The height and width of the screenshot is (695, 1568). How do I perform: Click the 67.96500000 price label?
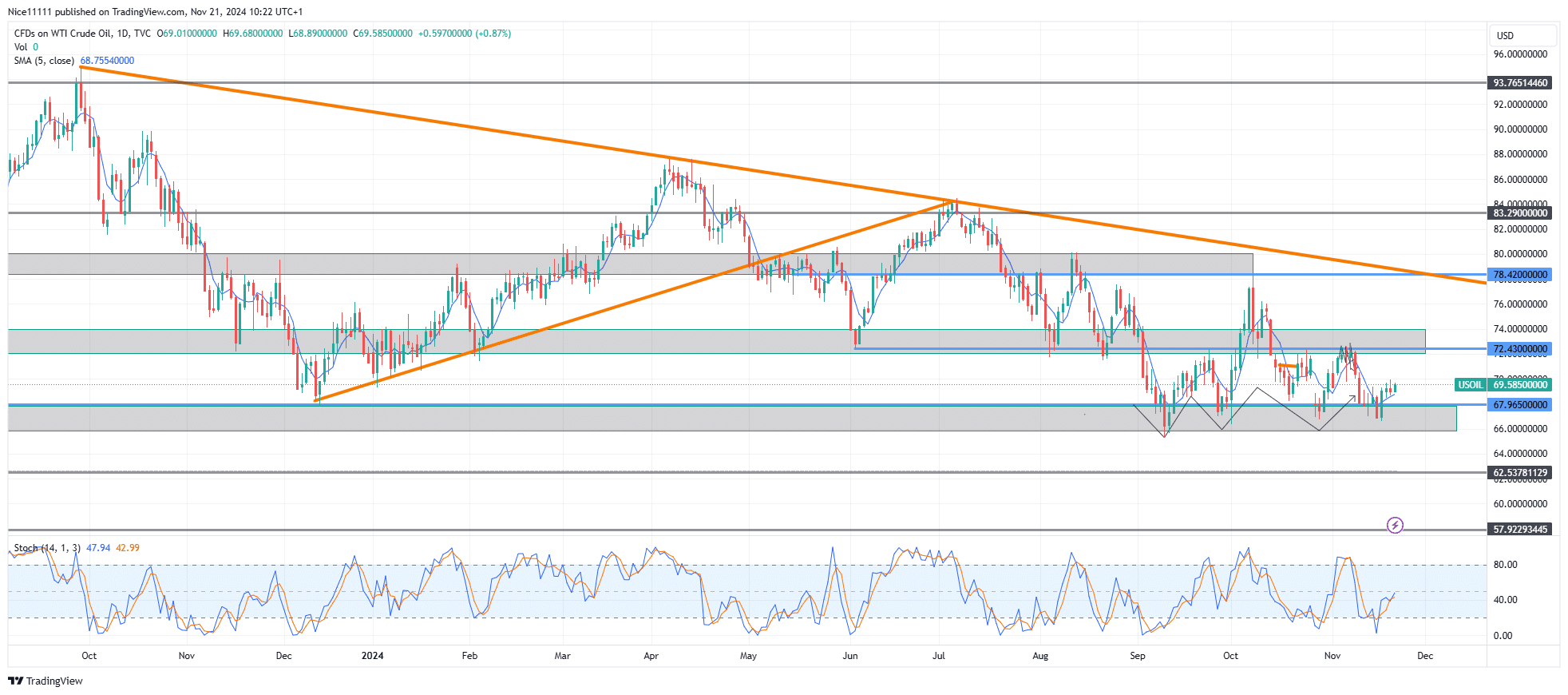click(x=1520, y=405)
